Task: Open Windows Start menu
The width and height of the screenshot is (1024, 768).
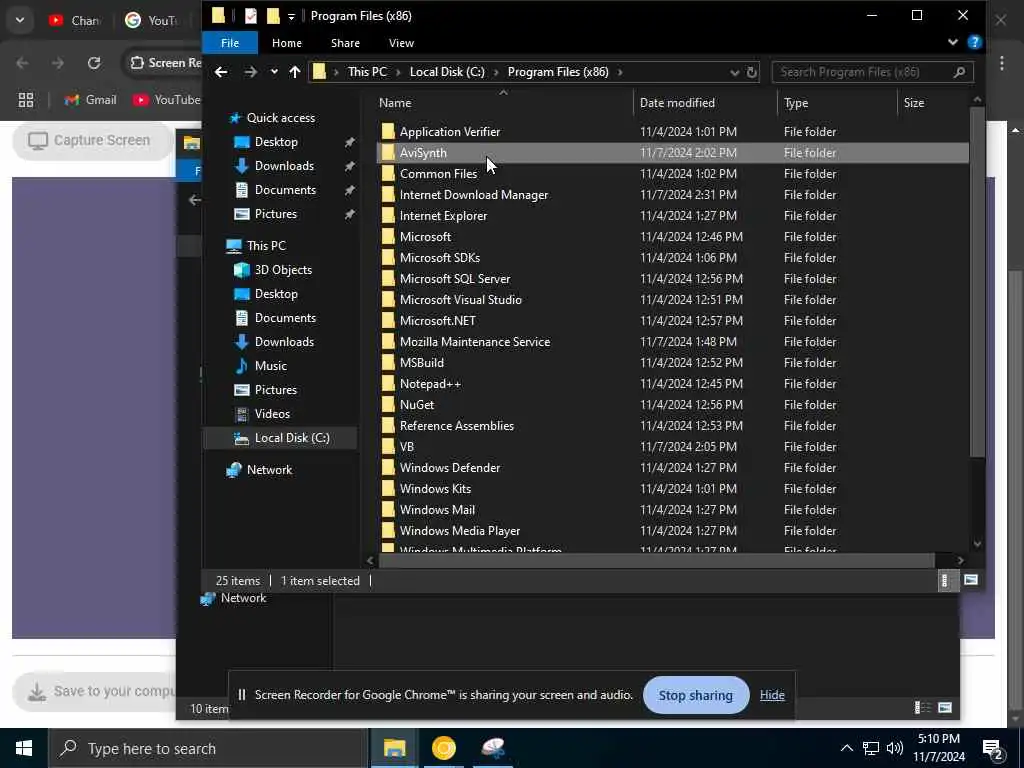Action: tap(24, 748)
